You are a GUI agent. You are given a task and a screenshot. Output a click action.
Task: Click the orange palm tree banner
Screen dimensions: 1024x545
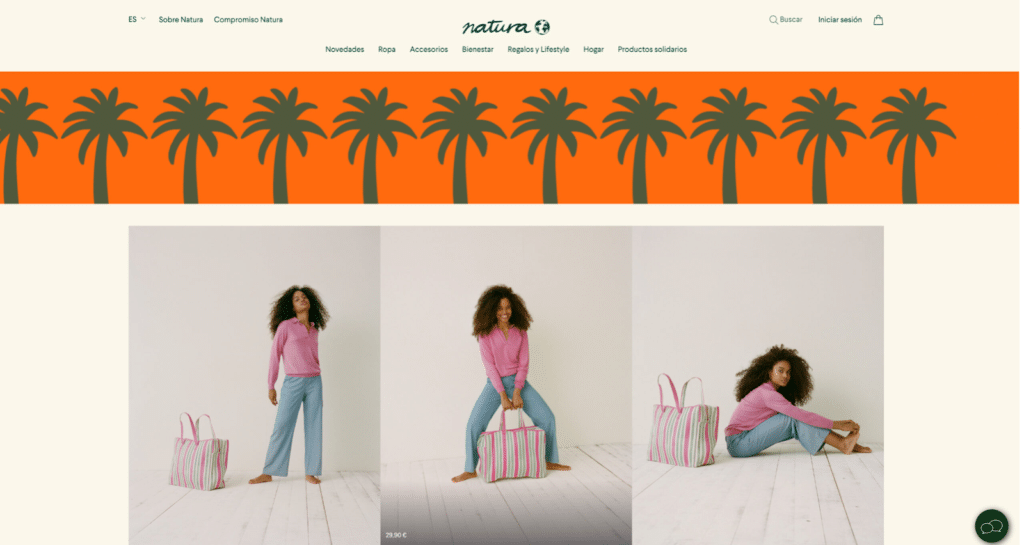[509, 138]
